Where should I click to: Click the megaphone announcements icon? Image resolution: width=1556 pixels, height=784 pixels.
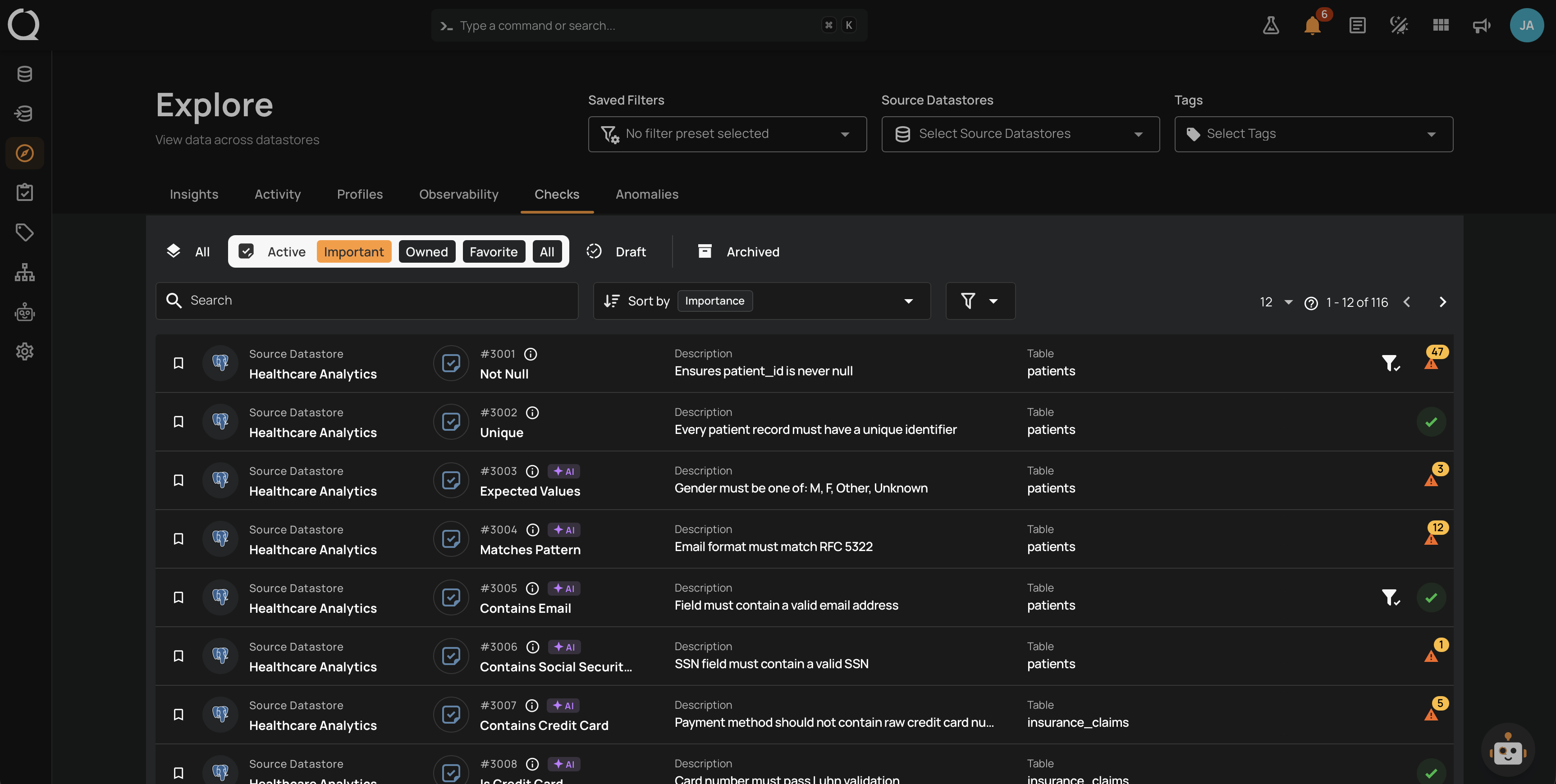[x=1482, y=25]
